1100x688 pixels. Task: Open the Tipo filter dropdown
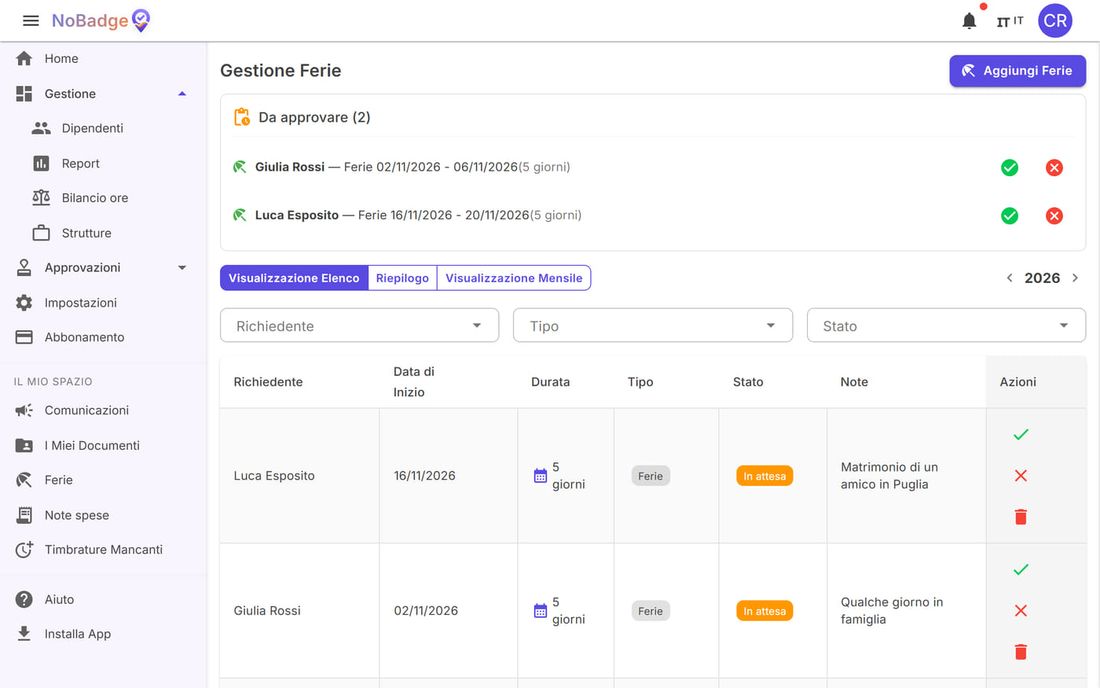click(652, 326)
